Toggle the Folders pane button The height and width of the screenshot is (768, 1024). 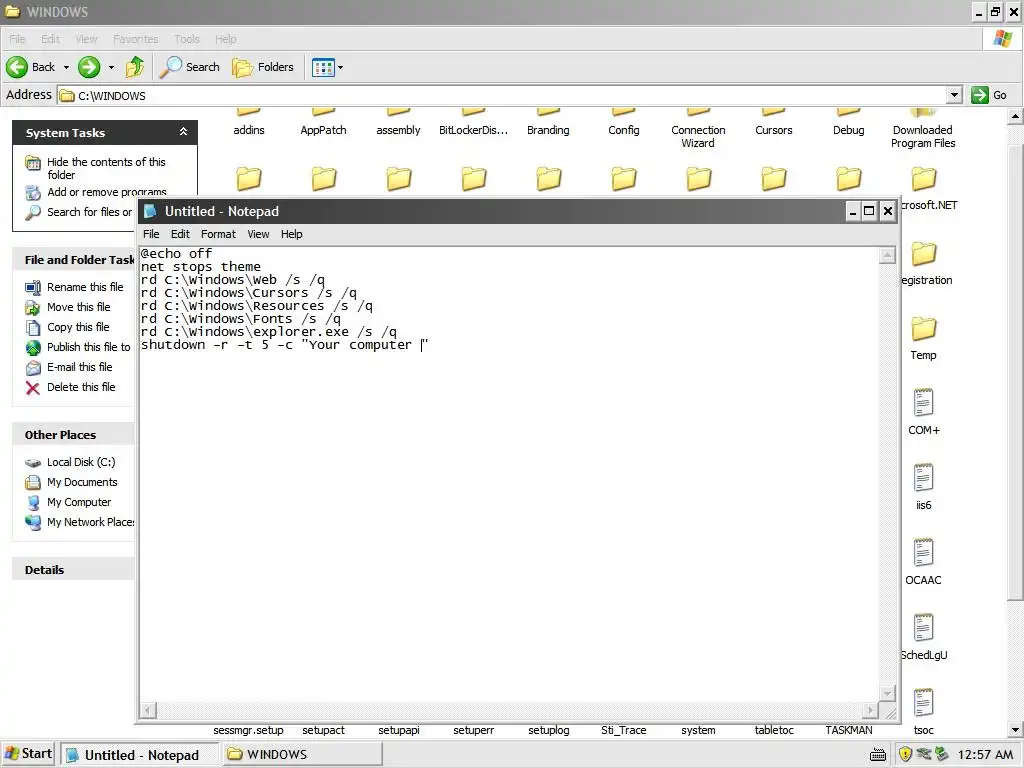[263, 67]
